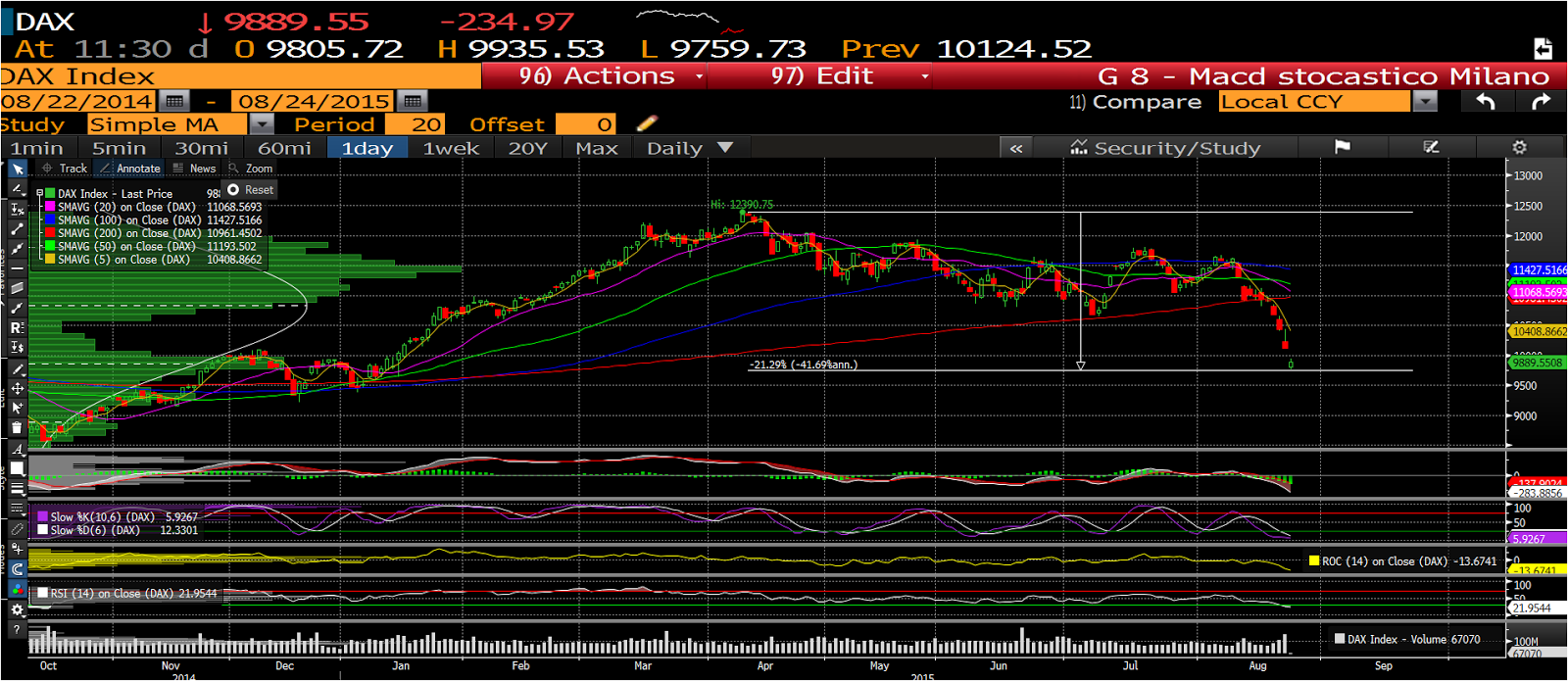Image resolution: width=1568 pixels, height=681 pixels.
Task: Toggle News overlay
Action: [194, 169]
